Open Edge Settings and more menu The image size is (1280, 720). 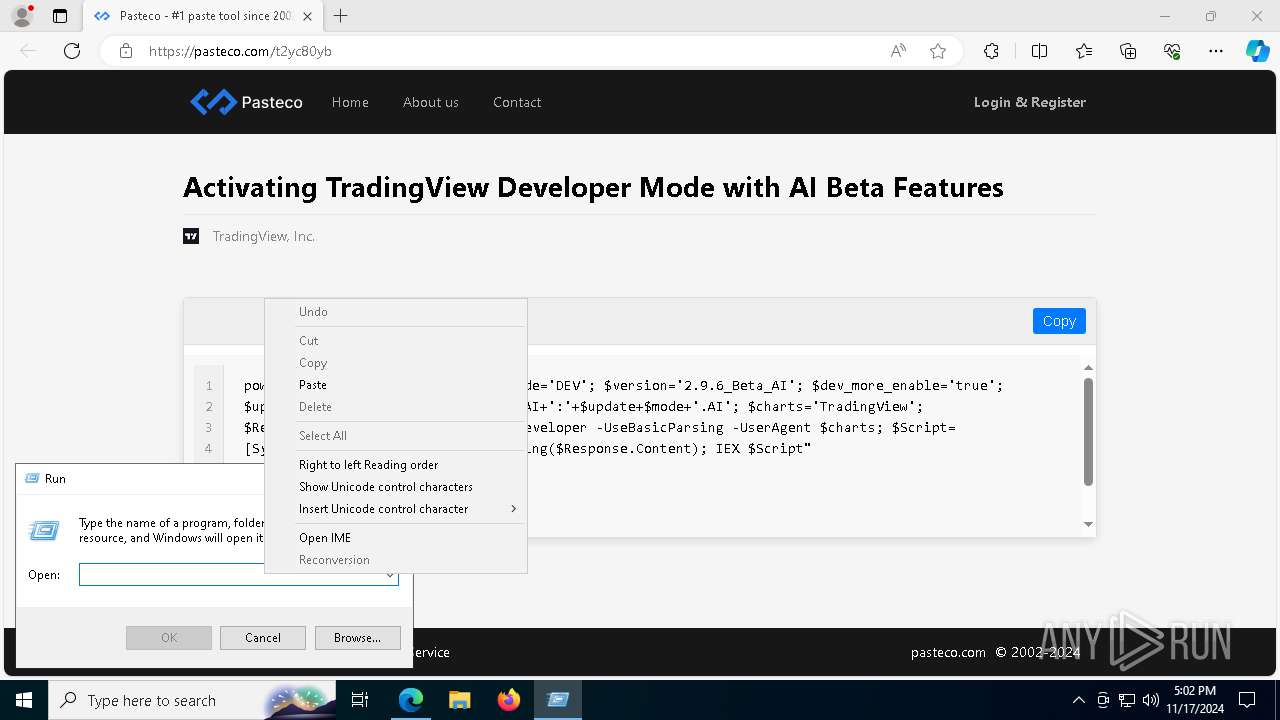pyautogui.click(x=1216, y=51)
